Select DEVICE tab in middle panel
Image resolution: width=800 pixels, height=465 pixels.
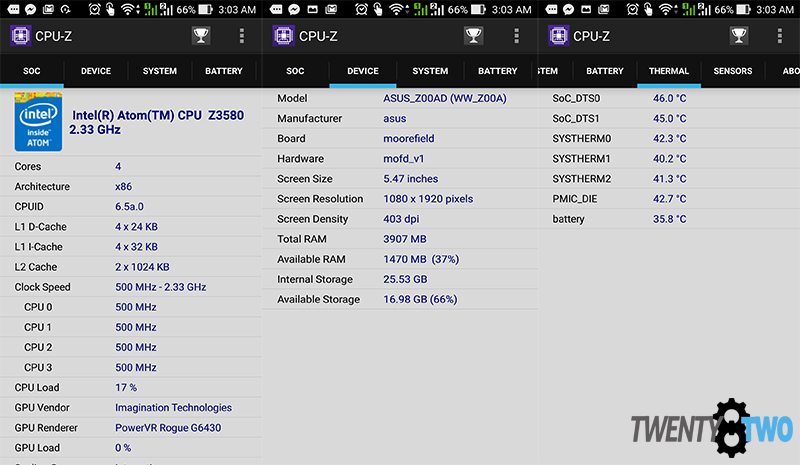[363, 71]
